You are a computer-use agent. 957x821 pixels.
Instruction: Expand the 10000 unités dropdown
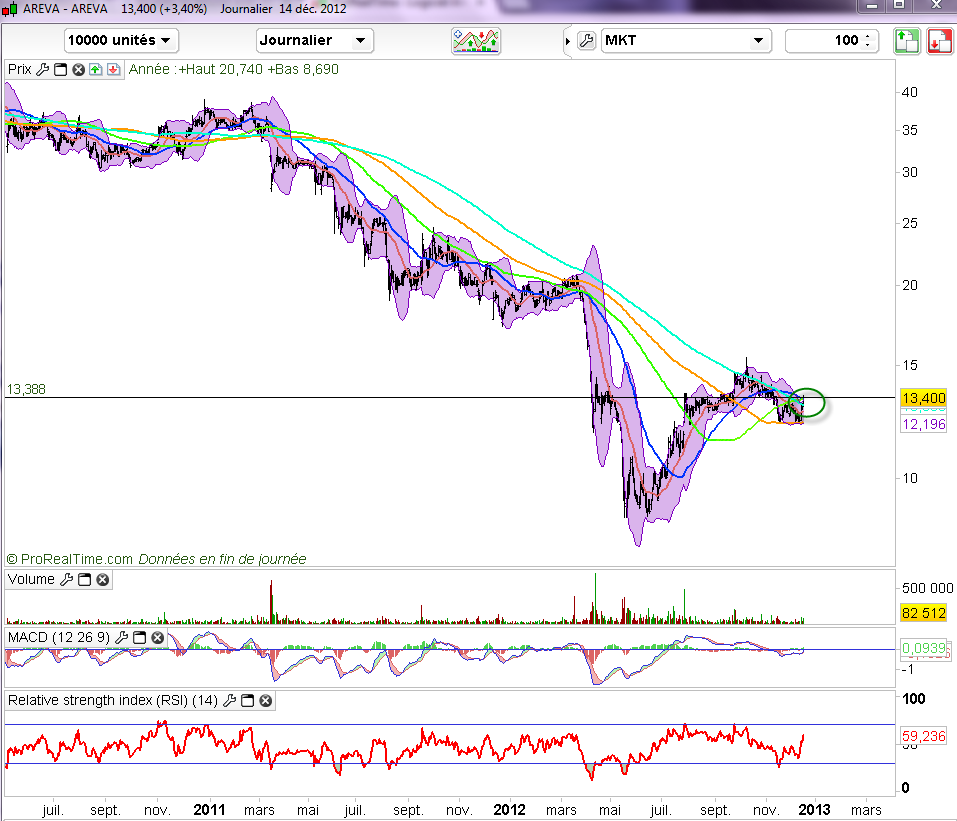coord(121,41)
